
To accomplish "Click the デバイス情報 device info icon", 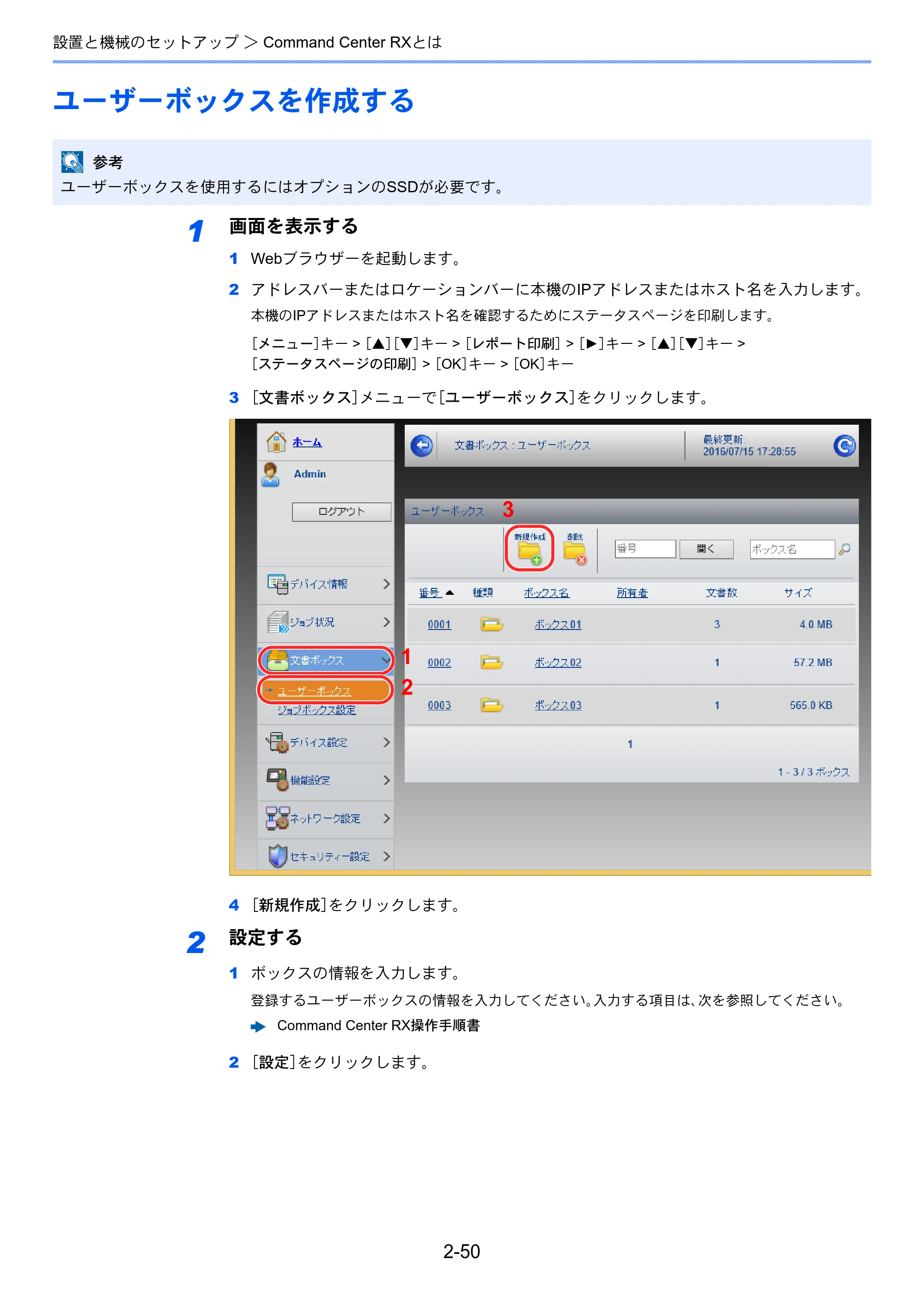I will pos(278,584).
